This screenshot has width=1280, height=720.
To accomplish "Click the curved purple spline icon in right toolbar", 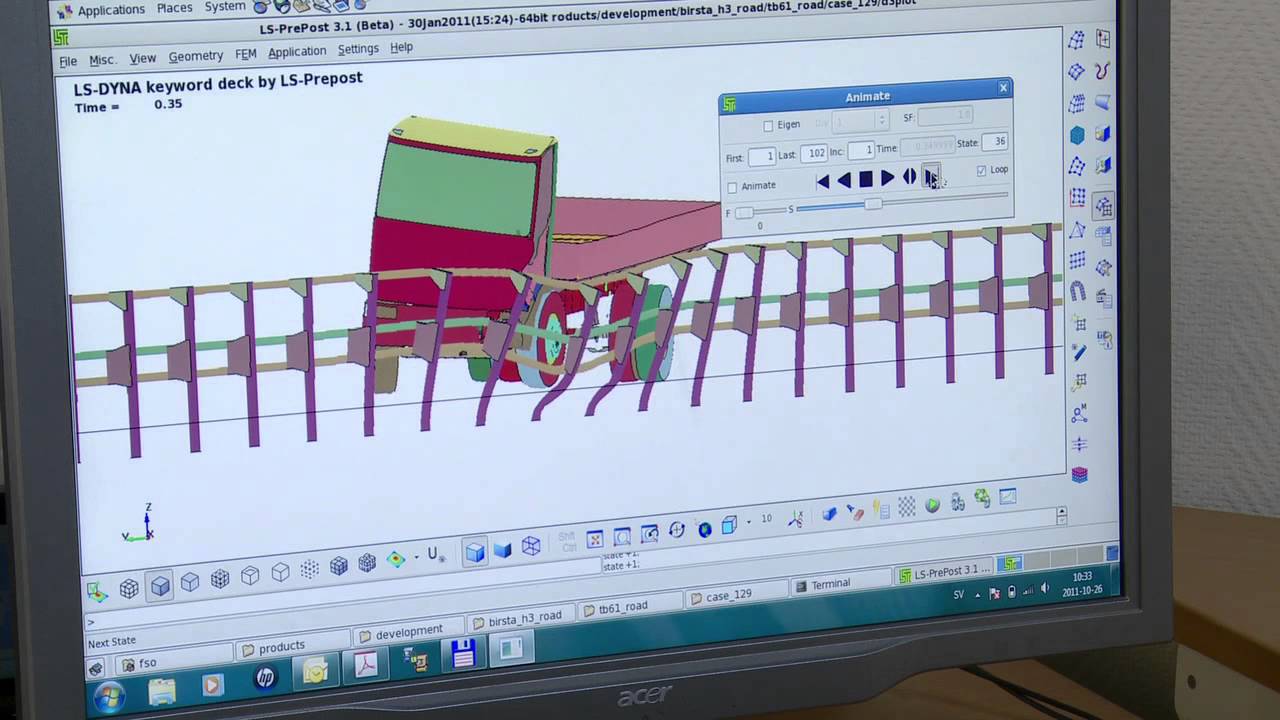I will coord(1102,71).
